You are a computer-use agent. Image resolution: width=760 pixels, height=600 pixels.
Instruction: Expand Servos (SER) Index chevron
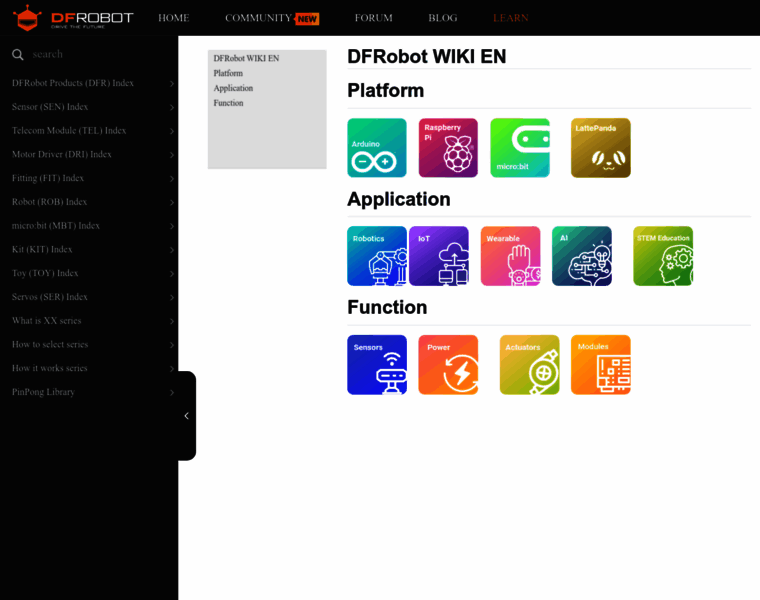pyautogui.click(x=172, y=297)
